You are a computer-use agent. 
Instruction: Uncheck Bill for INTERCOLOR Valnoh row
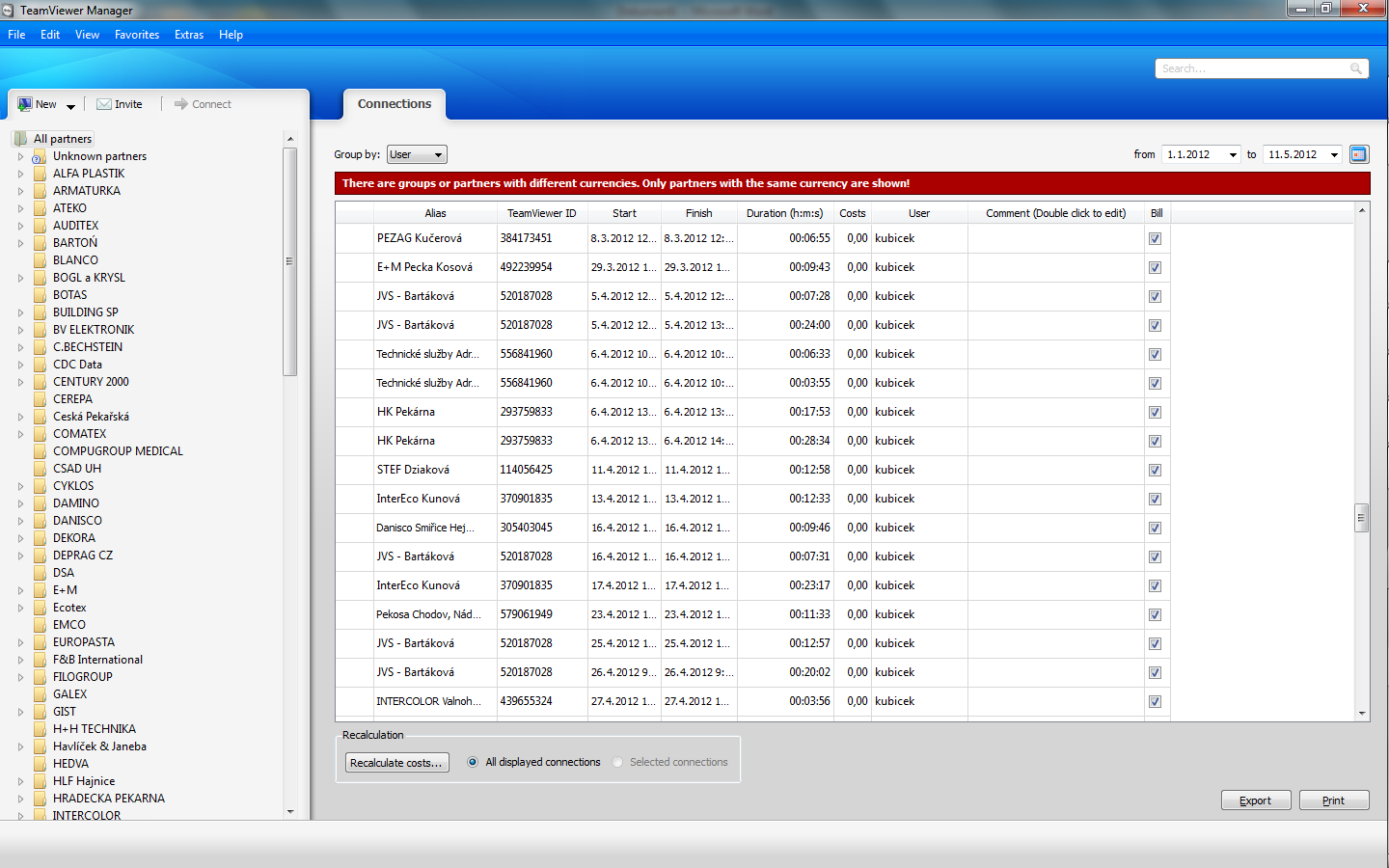point(1155,702)
